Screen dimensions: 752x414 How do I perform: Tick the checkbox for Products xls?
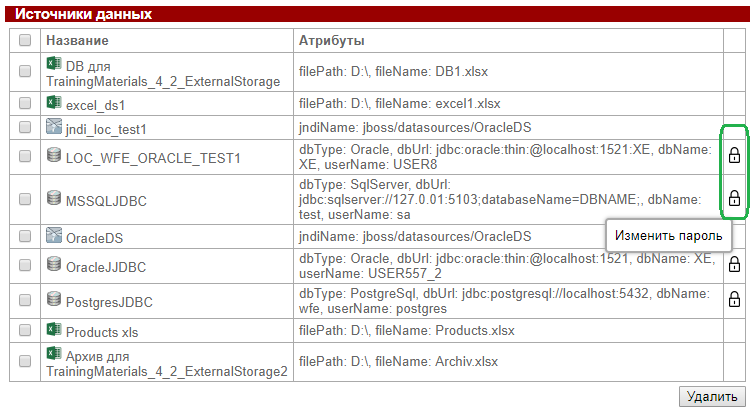25,330
